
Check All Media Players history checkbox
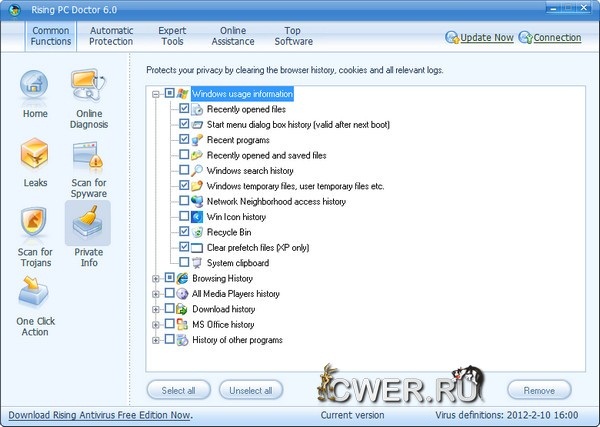point(170,293)
